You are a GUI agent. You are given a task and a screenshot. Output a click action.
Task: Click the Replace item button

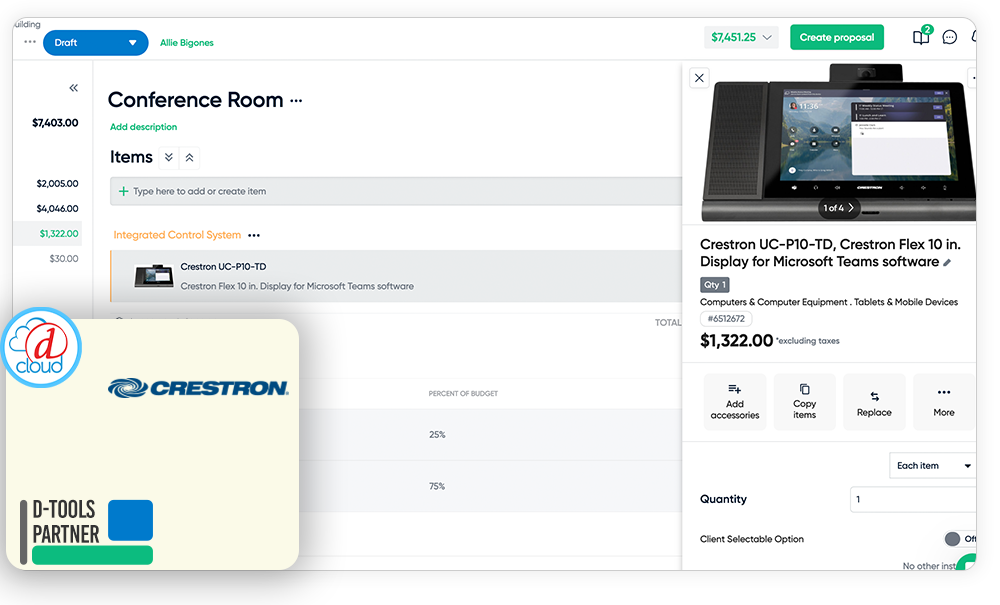874,402
